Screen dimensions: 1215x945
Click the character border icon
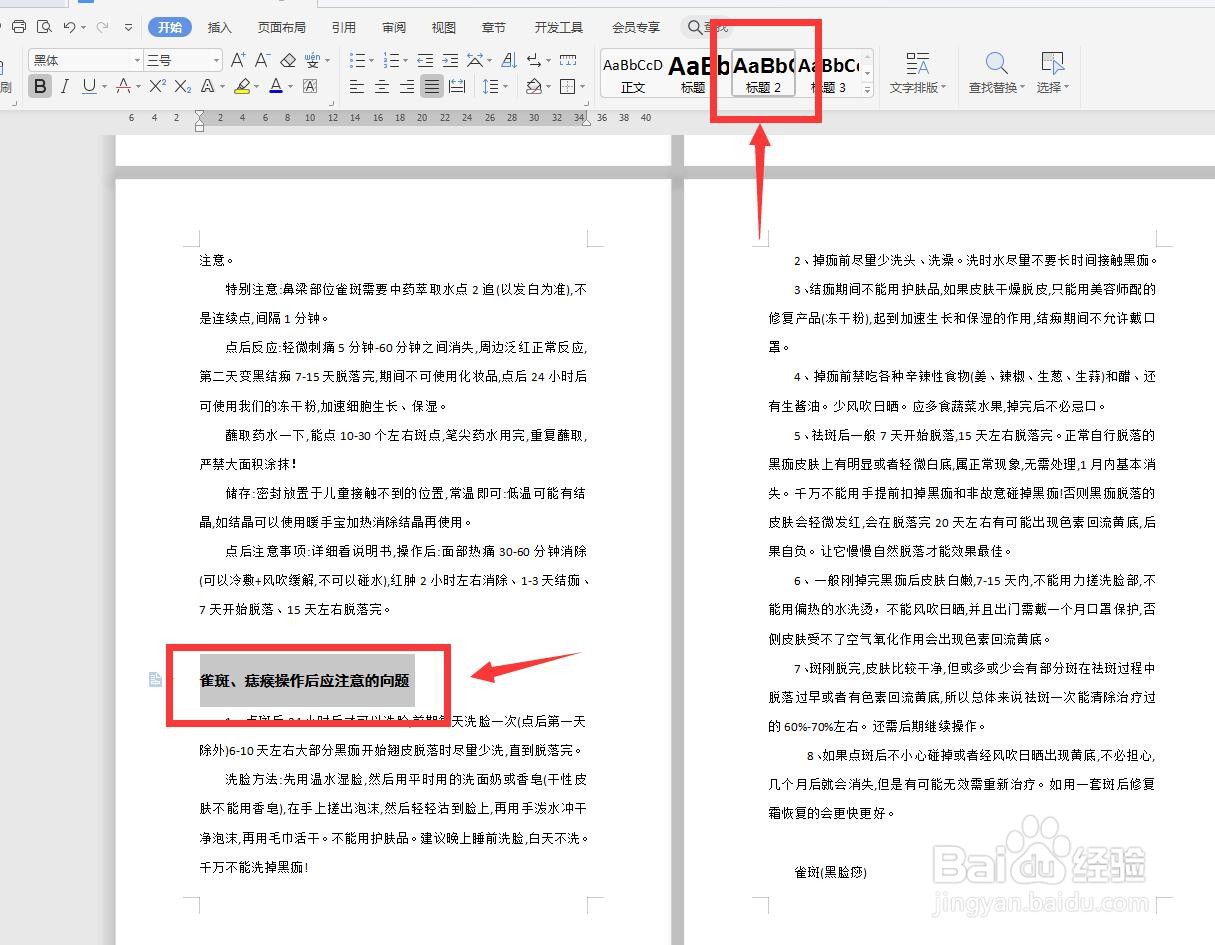[310, 87]
